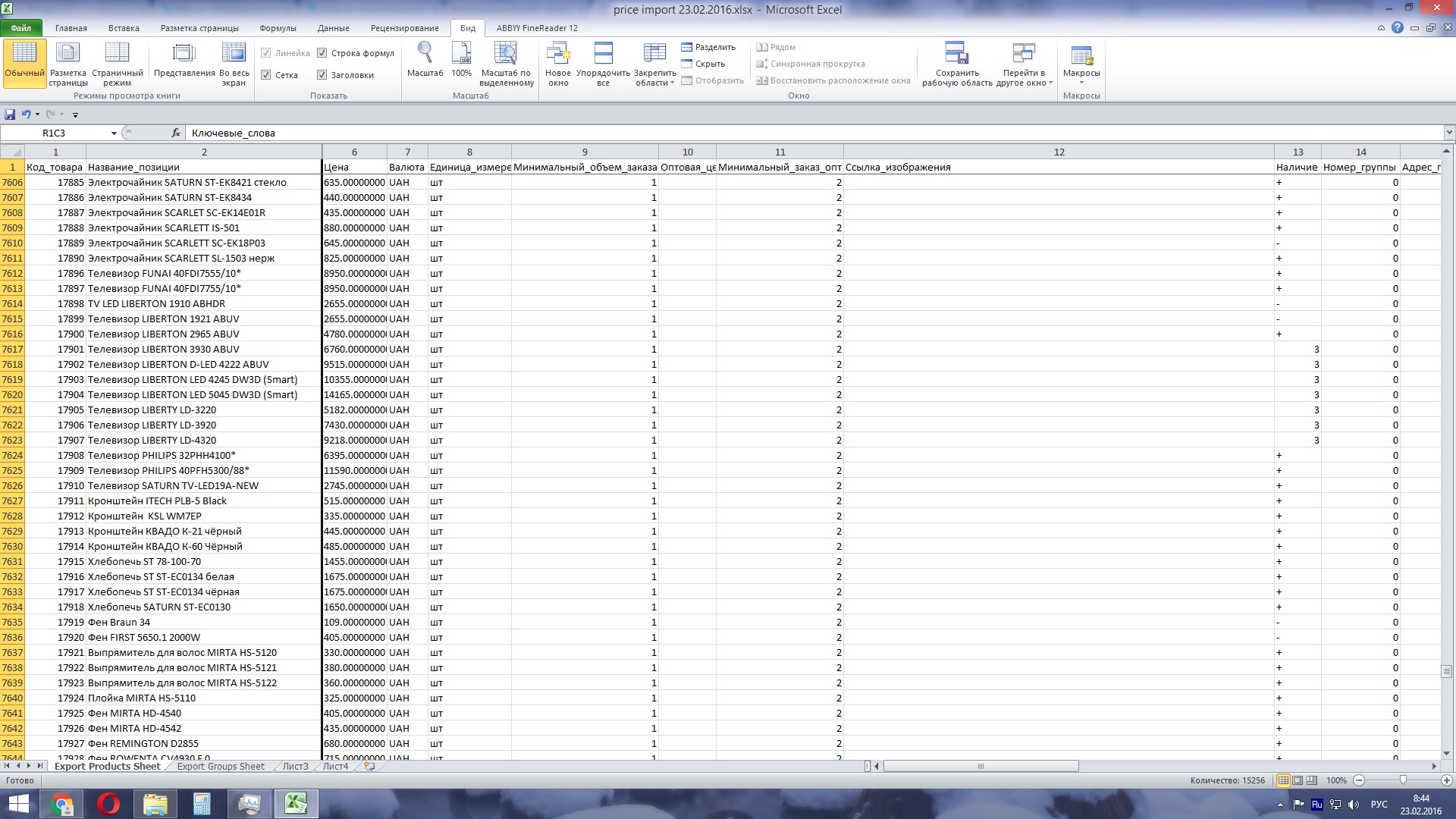Switch to the Лист4 sheet tab

click(x=335, y=767)
